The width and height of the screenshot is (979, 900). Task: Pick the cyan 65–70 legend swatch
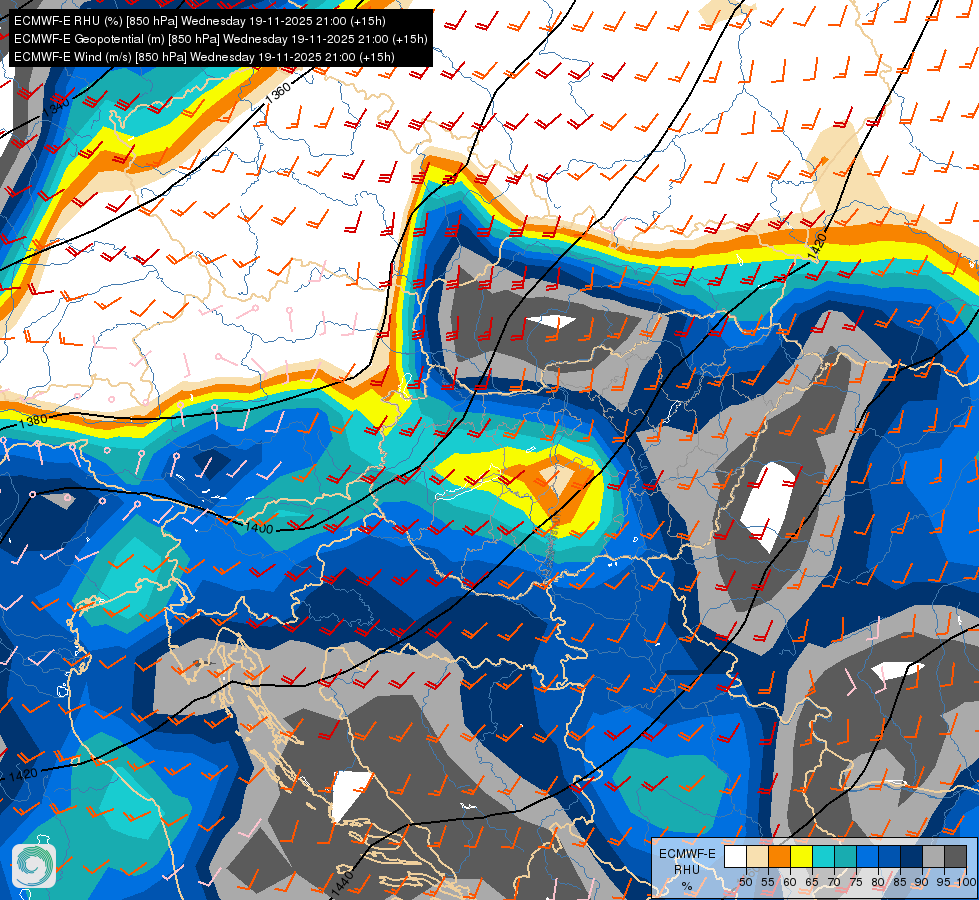click(823, 856)
